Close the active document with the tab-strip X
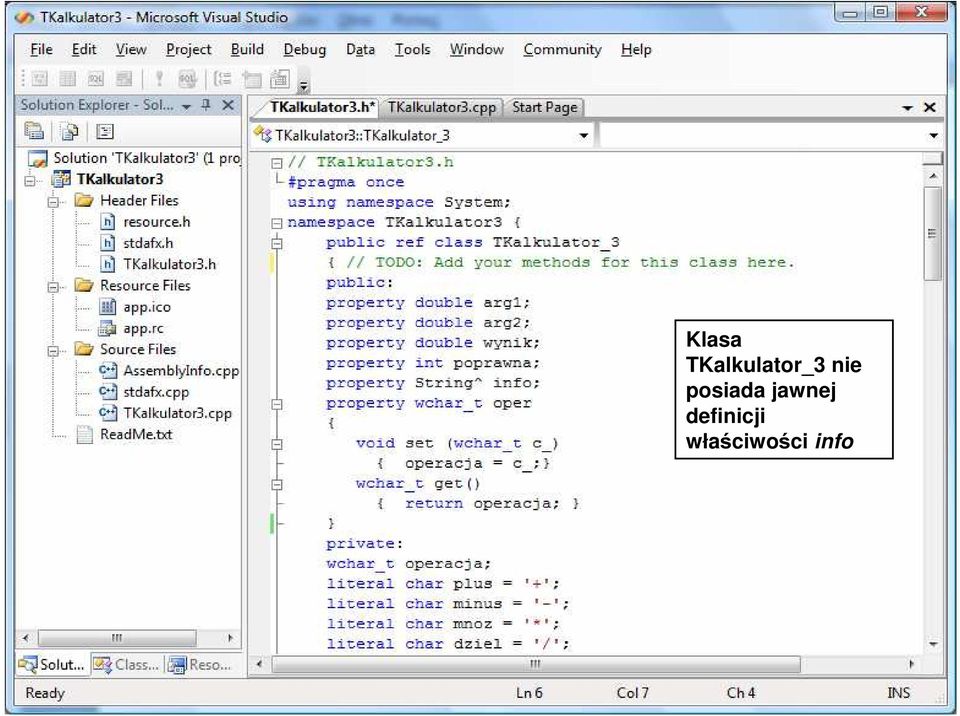The width and height of the screenshot is (960, 716). [929, 107]
